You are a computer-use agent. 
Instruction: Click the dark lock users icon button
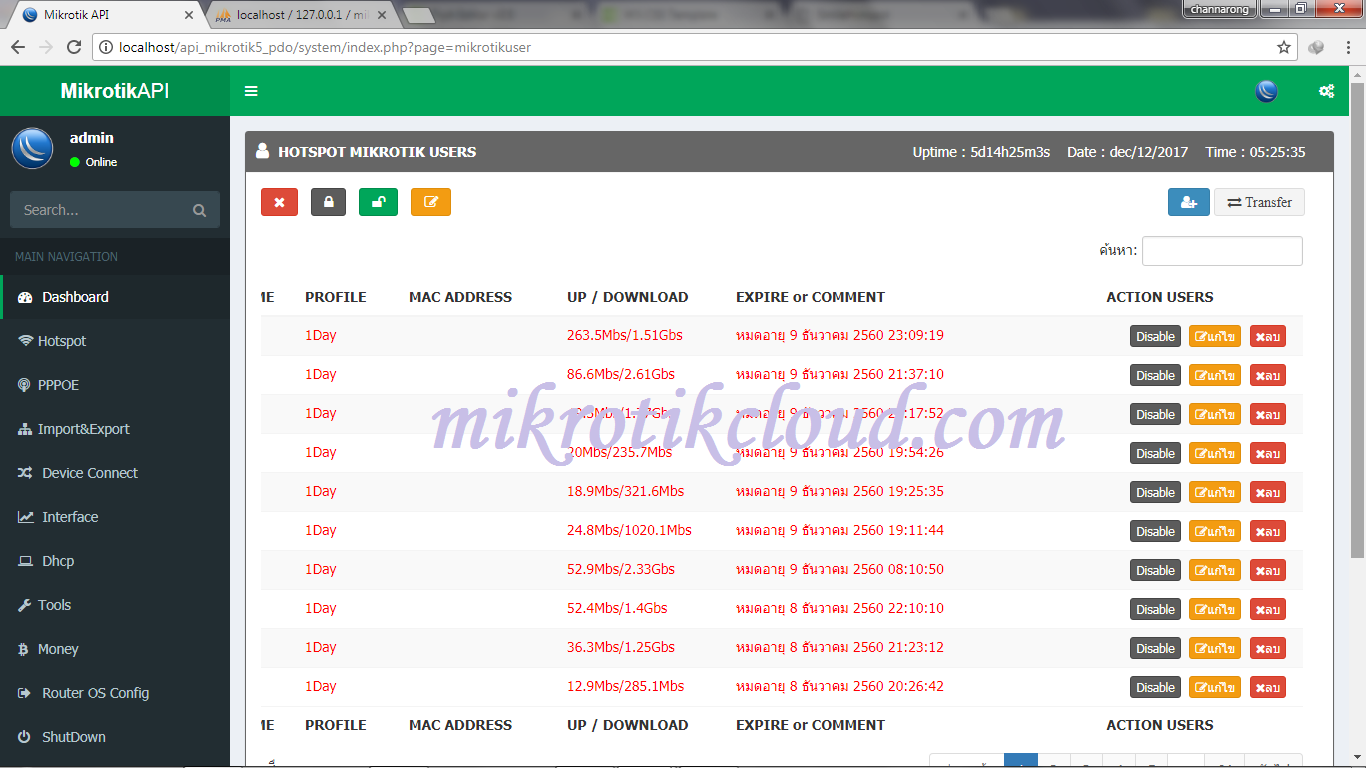tap(328, 202)
